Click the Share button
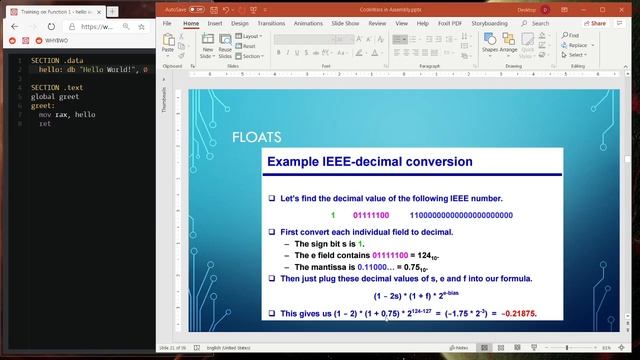Viewport: 640px width, 360px height. 595,24
